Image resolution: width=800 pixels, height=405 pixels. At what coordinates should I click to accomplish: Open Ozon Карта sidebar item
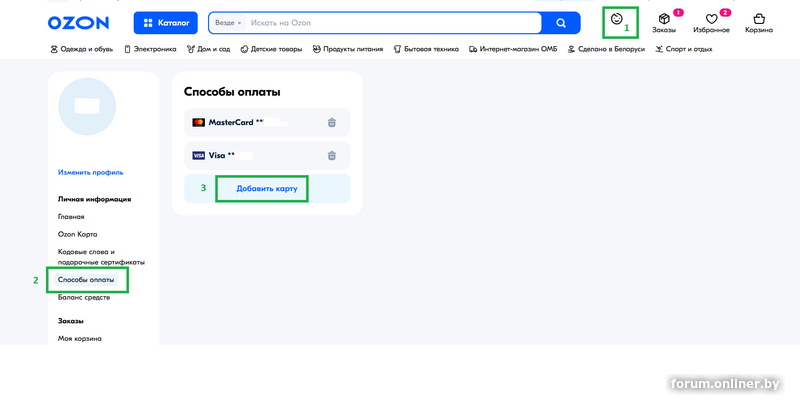tap(78, 234)
